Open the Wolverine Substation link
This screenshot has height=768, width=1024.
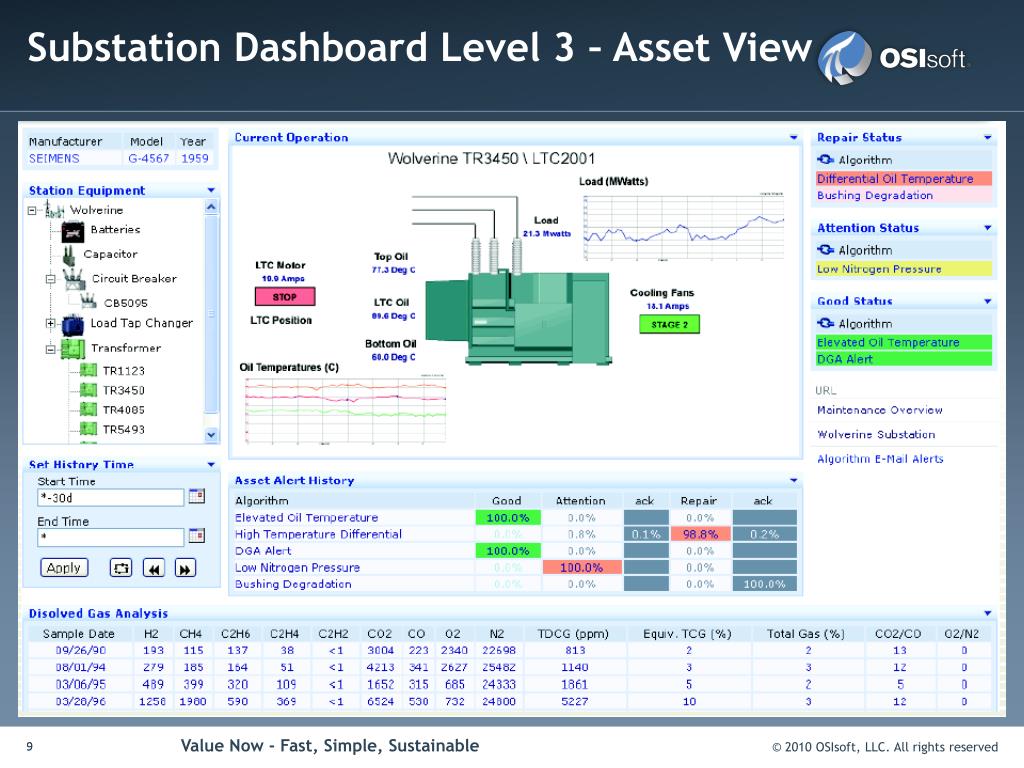(876, 434)
